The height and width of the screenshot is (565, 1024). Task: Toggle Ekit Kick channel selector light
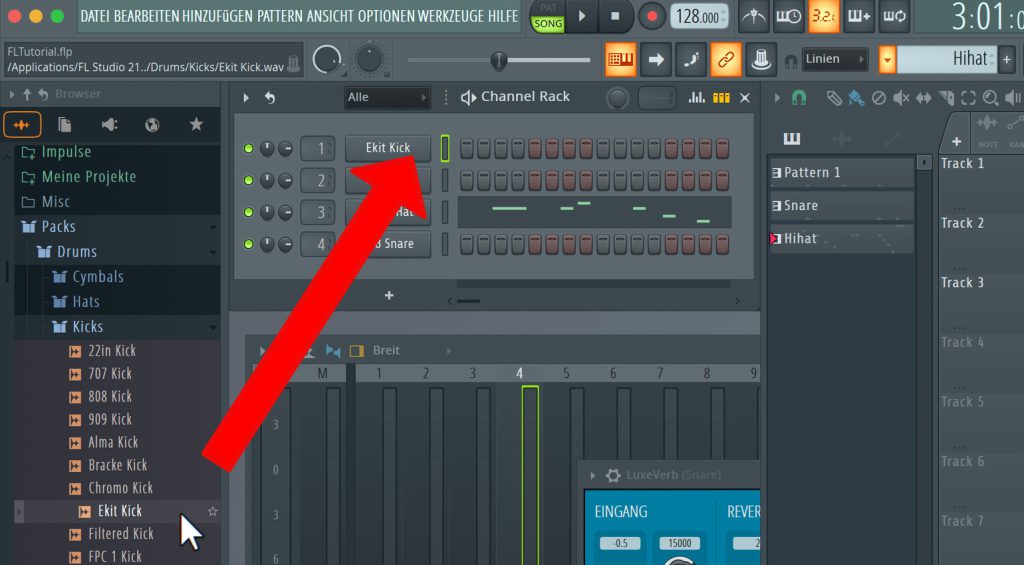445,148
